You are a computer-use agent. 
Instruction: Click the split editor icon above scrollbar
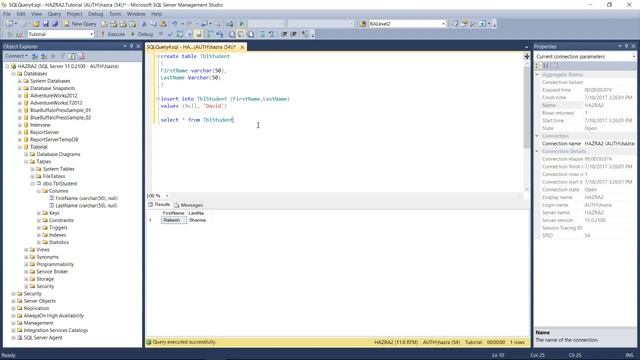[x=527, y=57]
